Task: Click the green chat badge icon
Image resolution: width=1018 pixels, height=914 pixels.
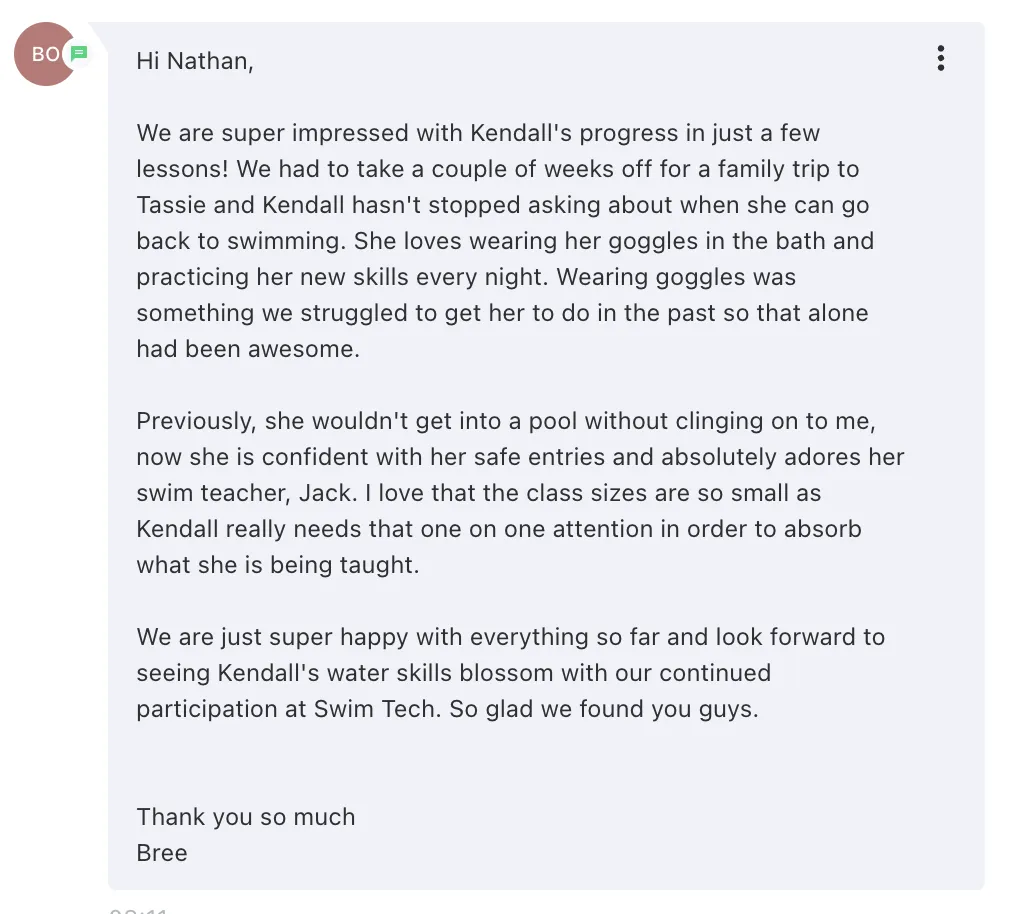Action: (x=79, y=53)
